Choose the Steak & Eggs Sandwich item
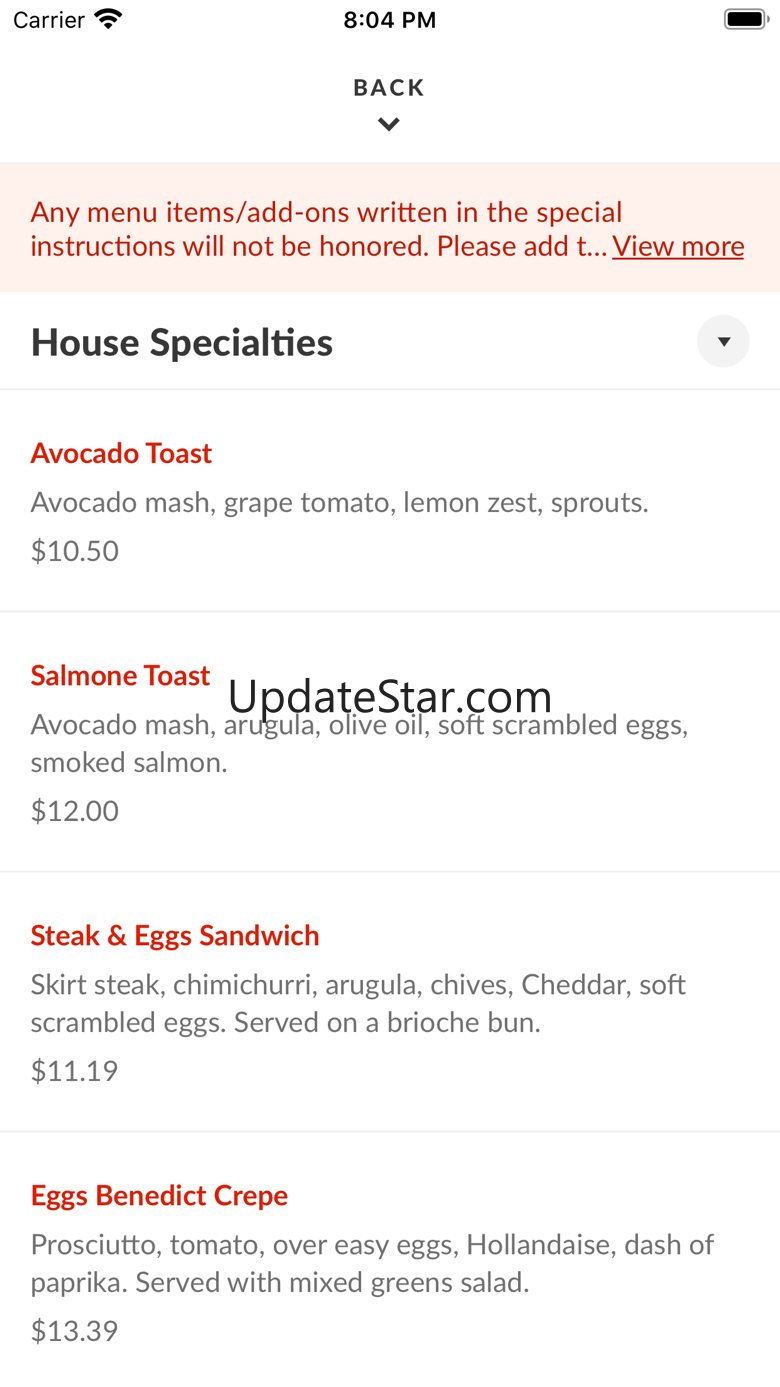Image resolution: width=780 pixels, height=1387 pixels. 175,936
